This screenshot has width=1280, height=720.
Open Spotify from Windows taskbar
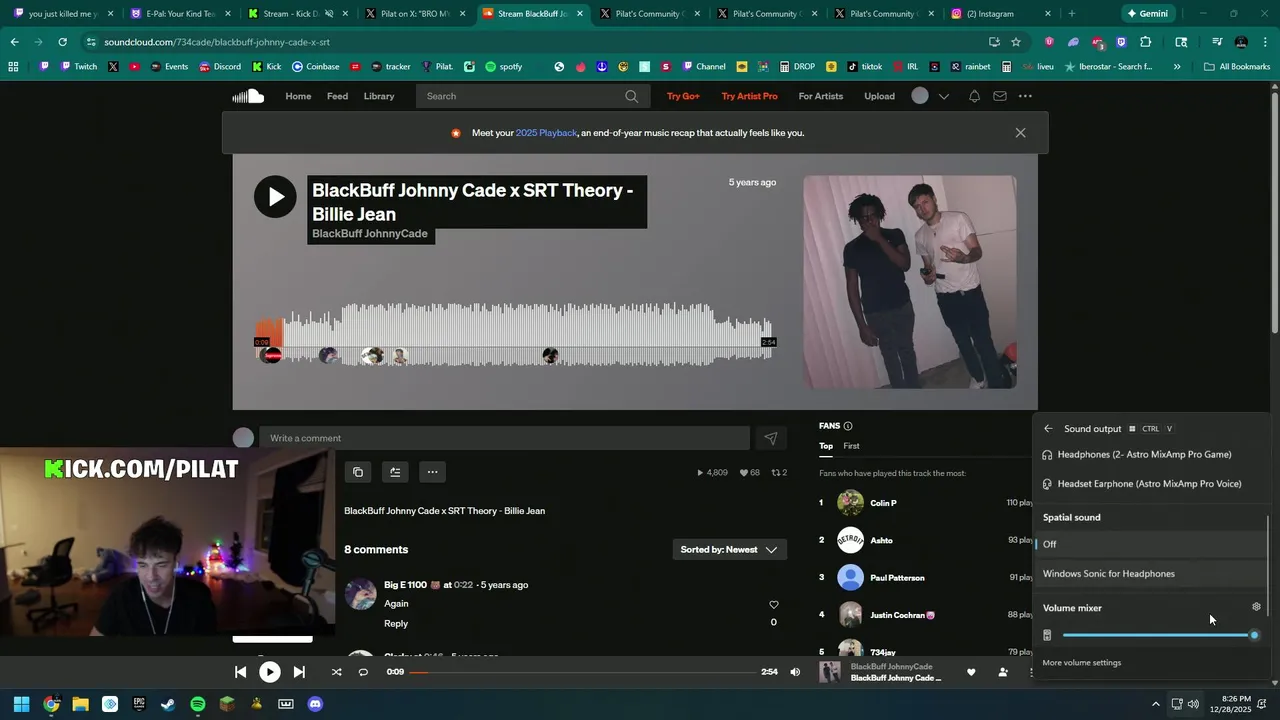(198, 704)
